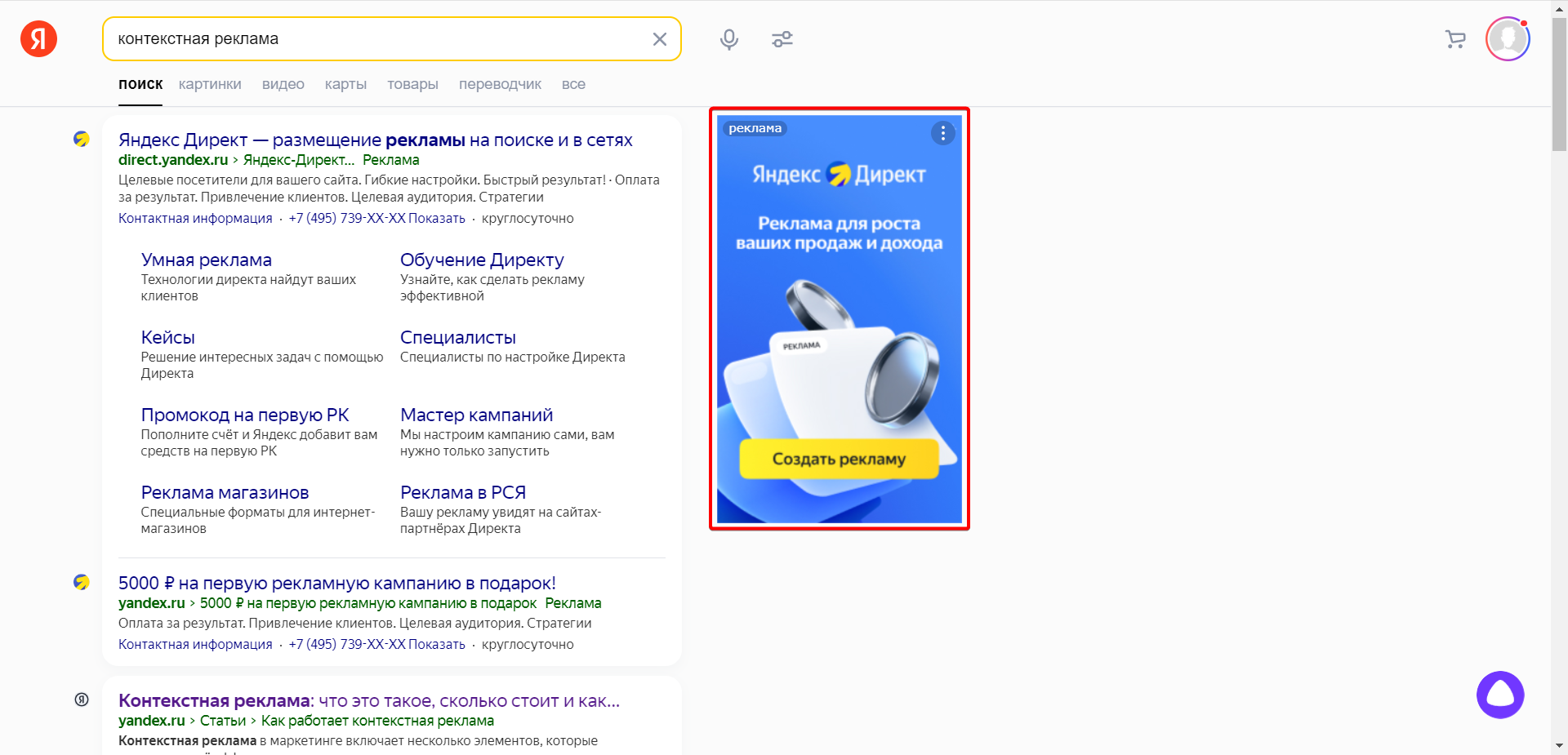Start voice search with the microphone icon

point(729,39)
